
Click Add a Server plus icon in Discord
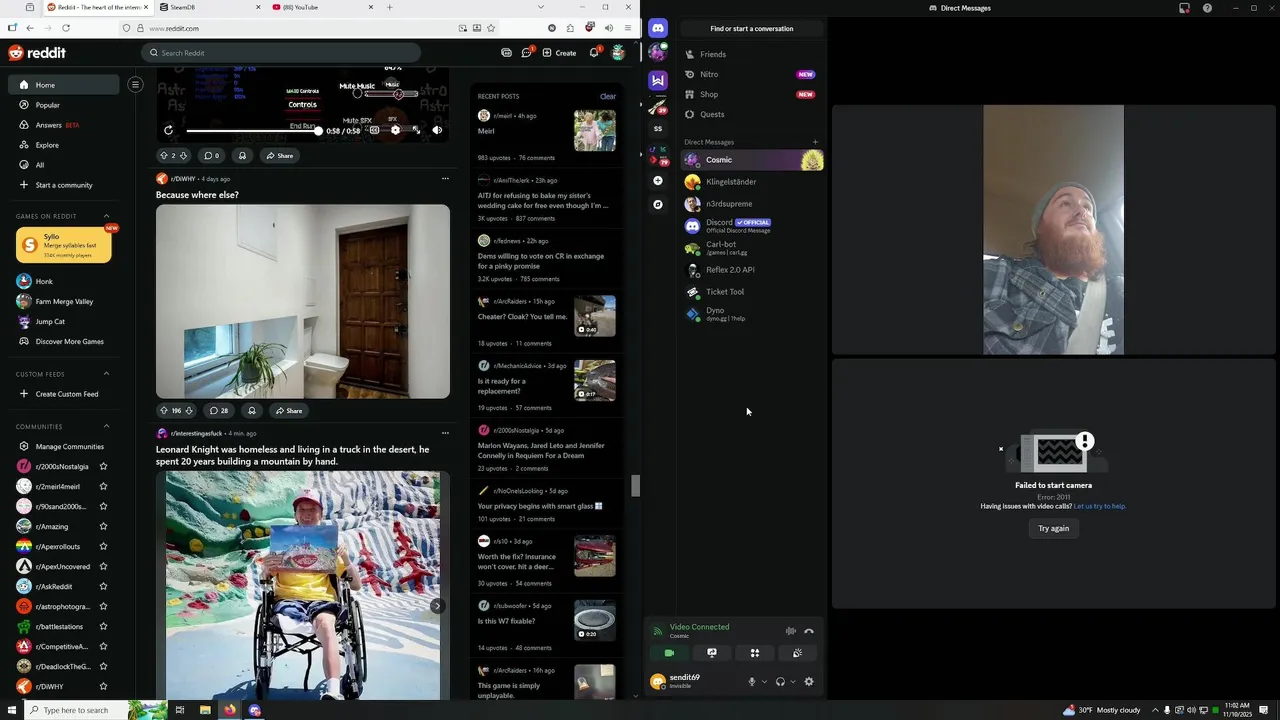pos(657,180)
